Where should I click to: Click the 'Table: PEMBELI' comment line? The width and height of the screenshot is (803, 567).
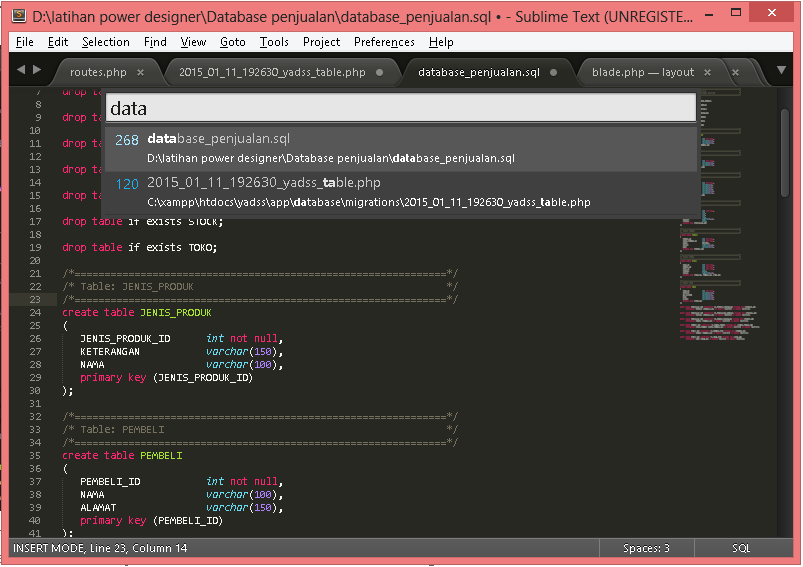coord(260,429)
